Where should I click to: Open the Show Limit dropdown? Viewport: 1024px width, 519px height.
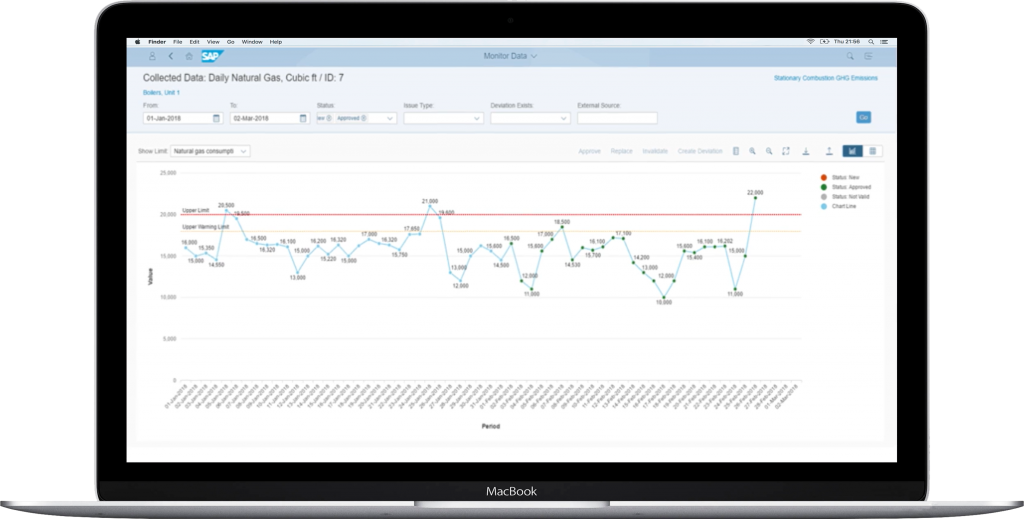pyautogui.click(x=210, y=151)
